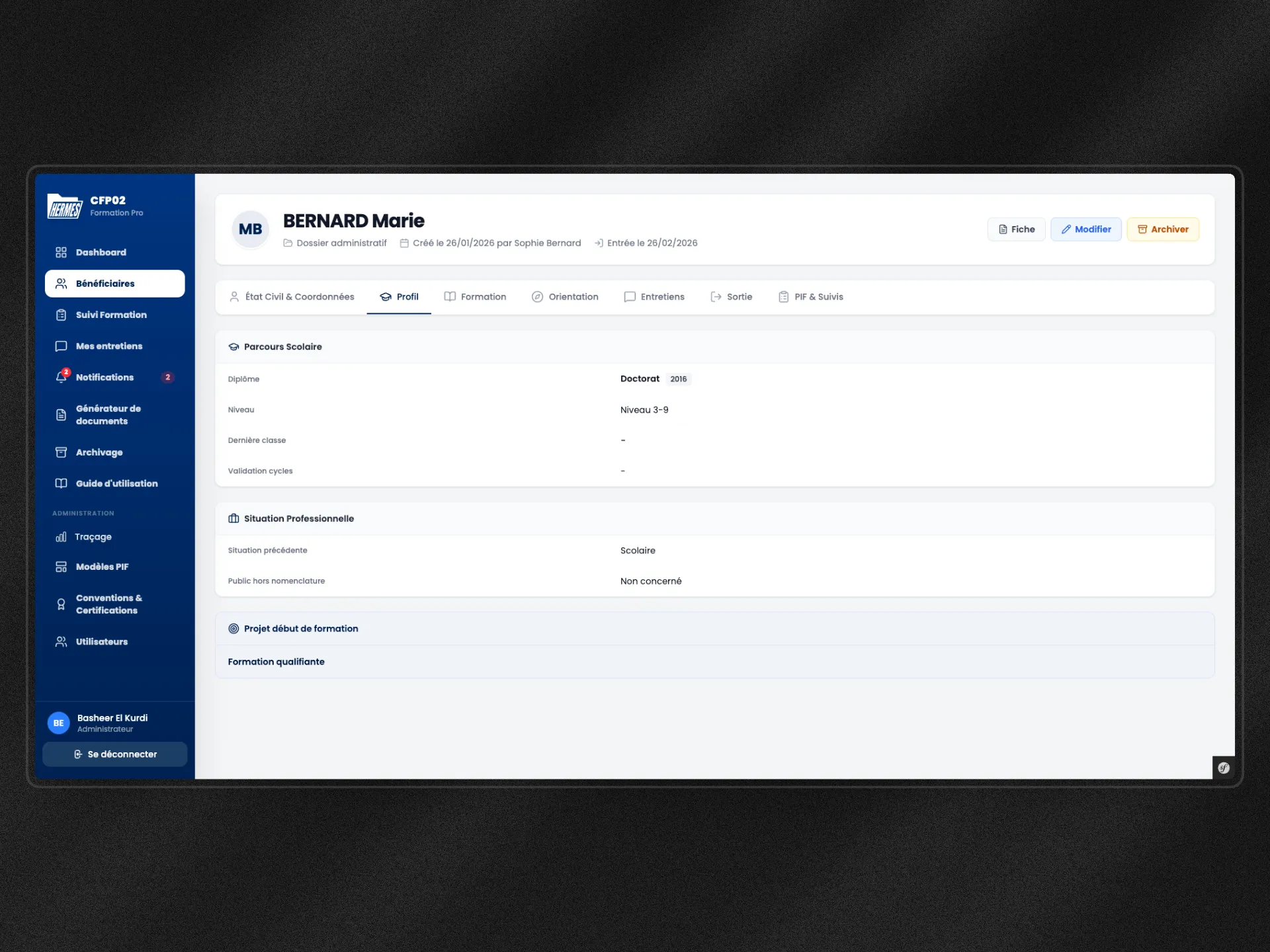Click the Niveau 3-9 value

pyautogui.click(x=644, y=410)
